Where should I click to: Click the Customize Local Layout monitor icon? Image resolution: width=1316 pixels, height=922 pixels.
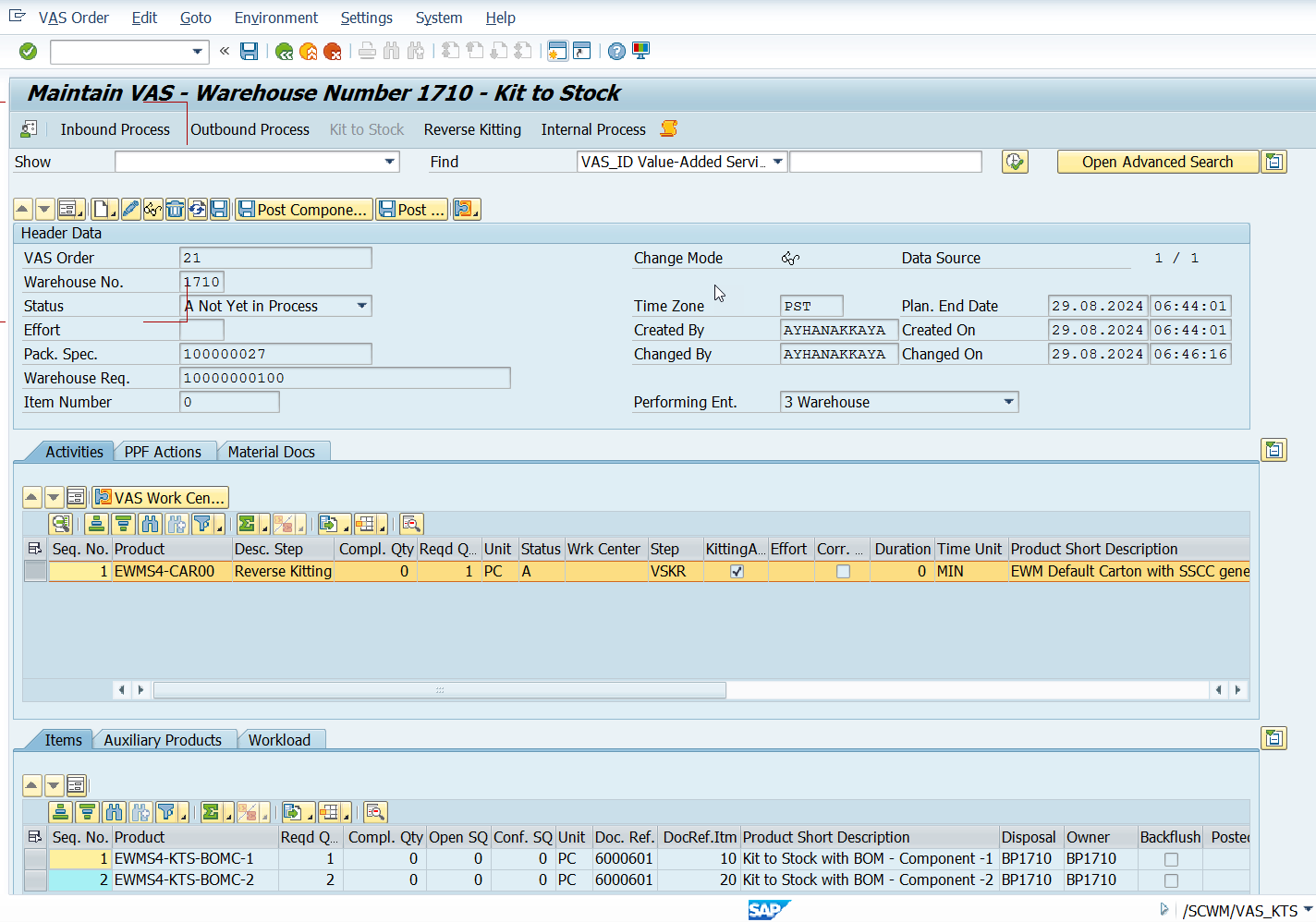pyautogui.click(x=640, y=51)
